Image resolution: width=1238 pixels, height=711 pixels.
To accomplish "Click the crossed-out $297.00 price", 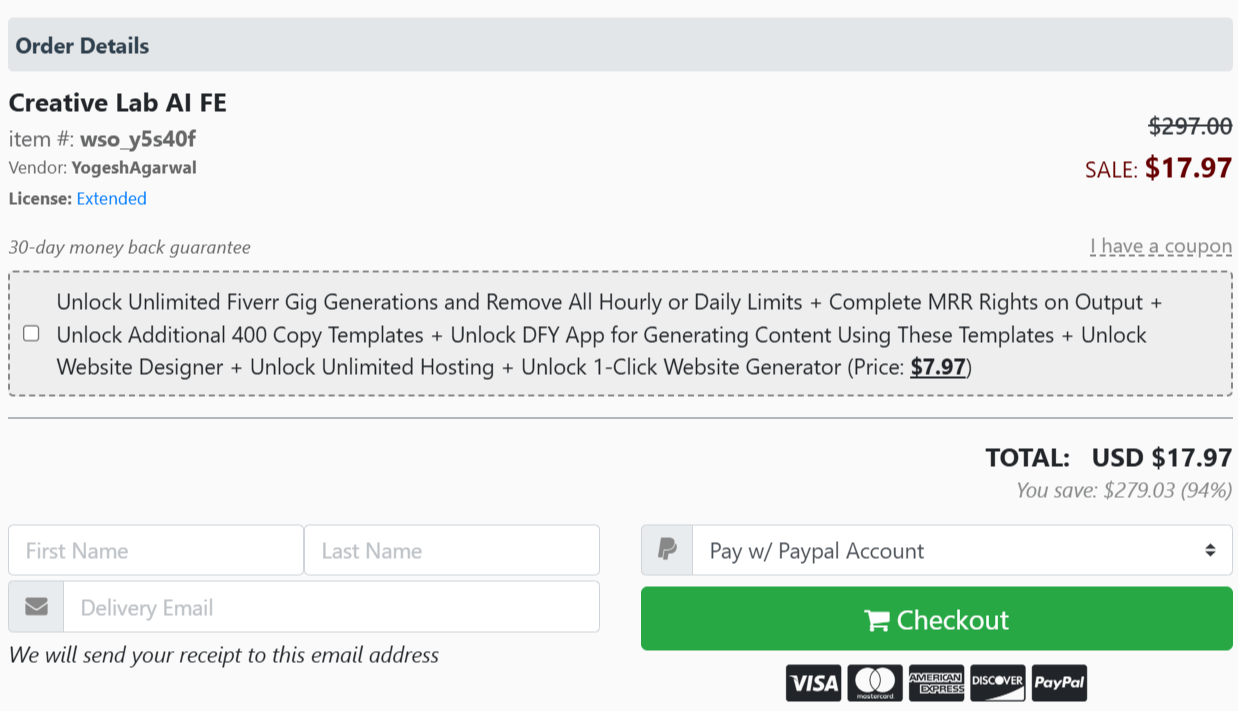I will click(1190, 126).
